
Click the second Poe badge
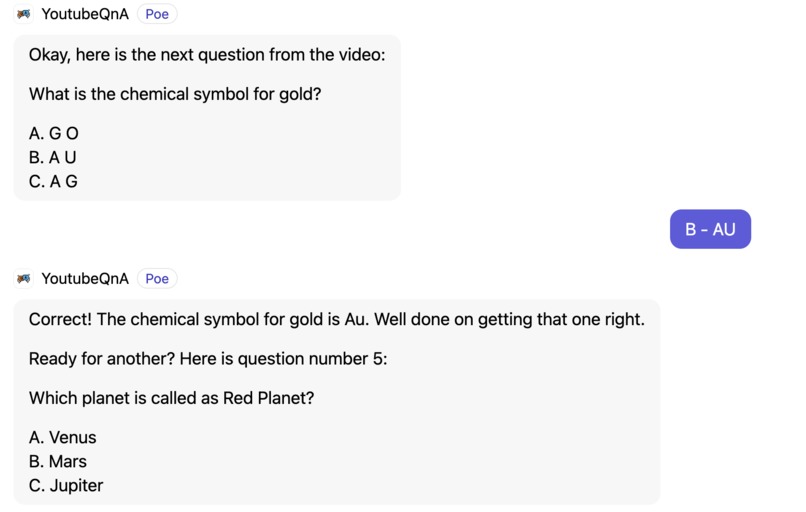(x=157, y=278)
